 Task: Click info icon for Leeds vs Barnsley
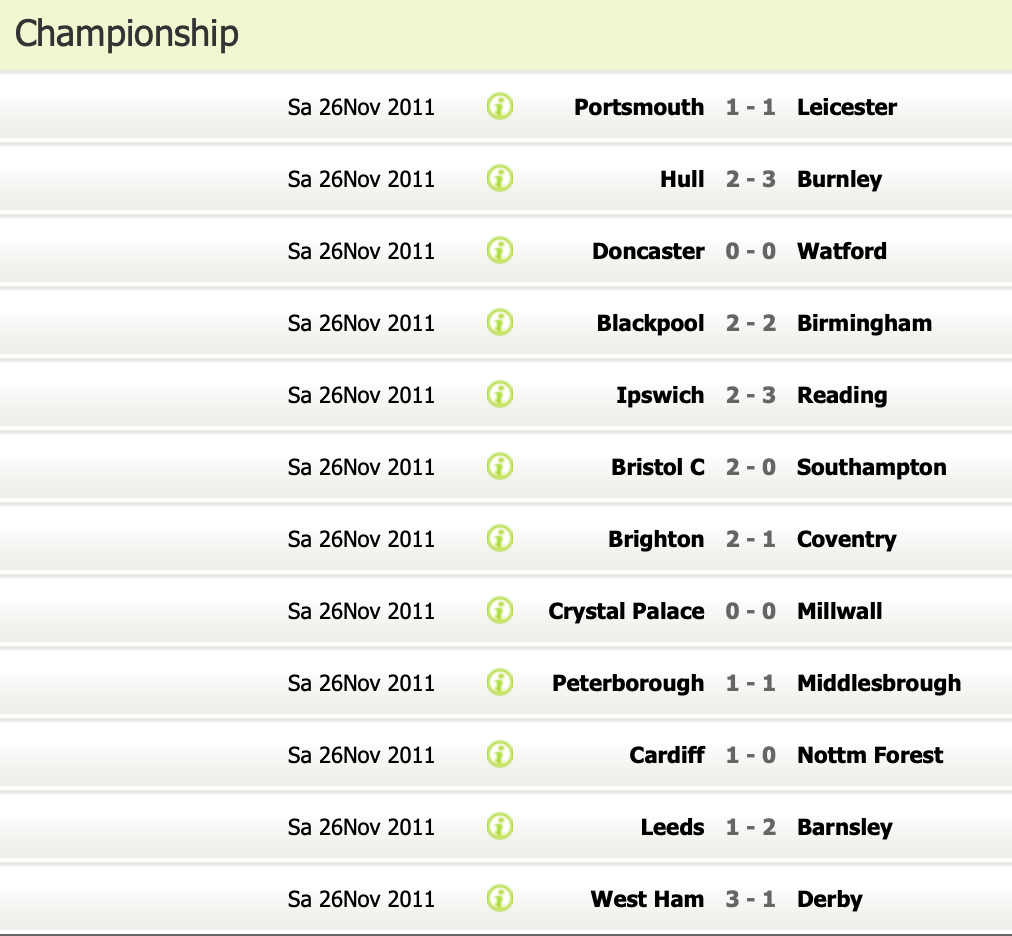click(x=500, y=826)
